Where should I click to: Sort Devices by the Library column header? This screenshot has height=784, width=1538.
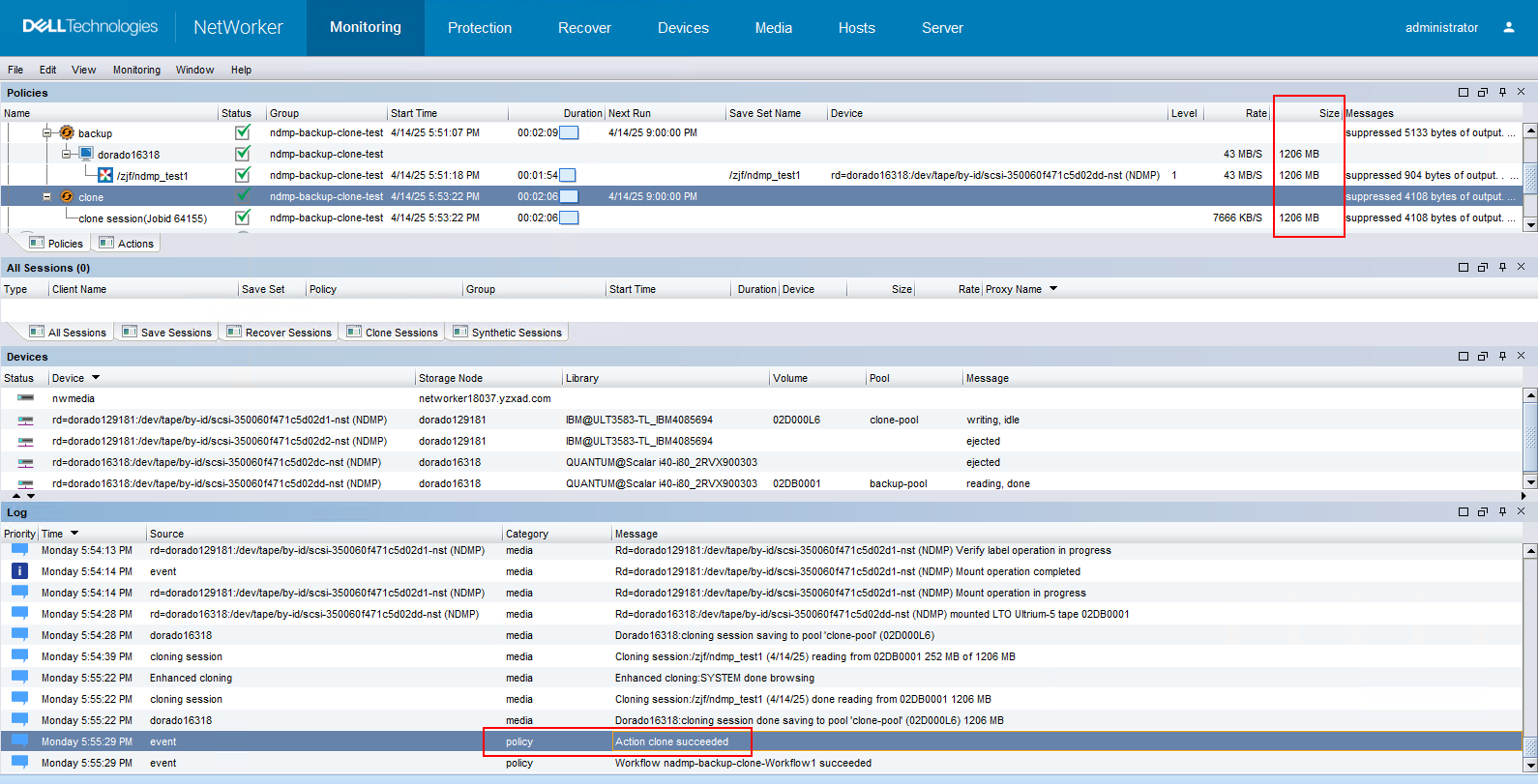tap(665, 378)
